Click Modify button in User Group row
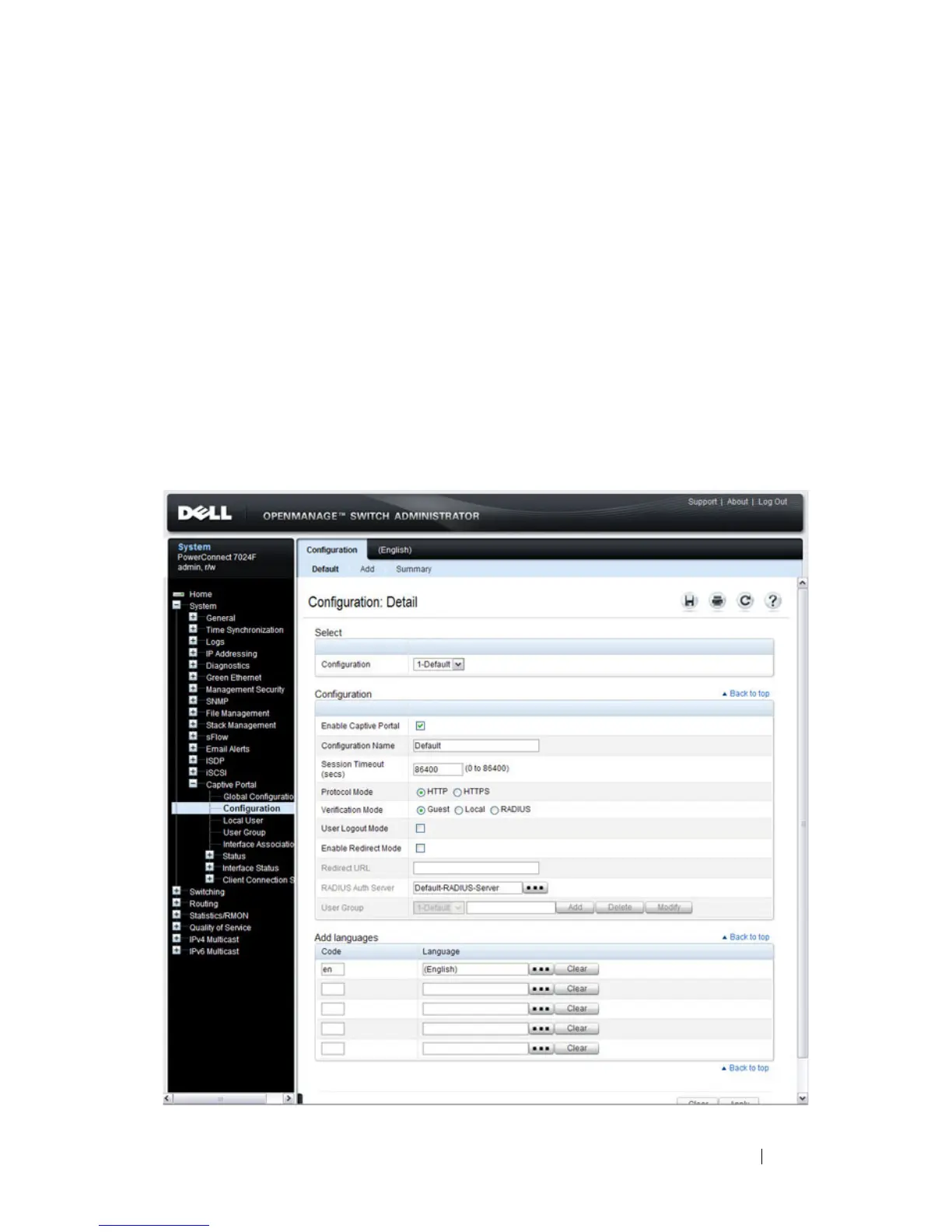952x1232 pixels. (x=669, y=908)
